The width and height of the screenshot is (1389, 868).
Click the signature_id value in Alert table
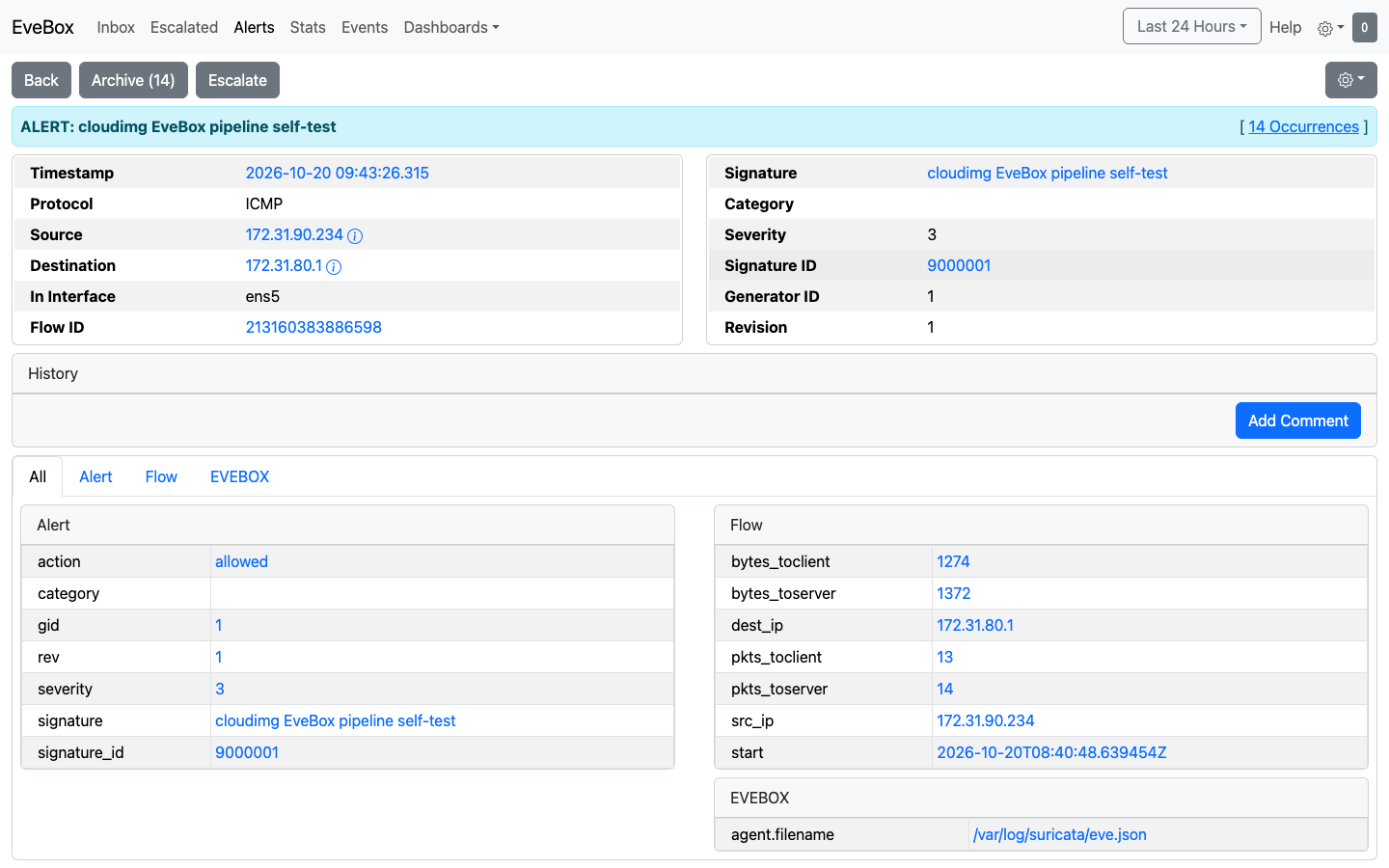coord(247,752)
